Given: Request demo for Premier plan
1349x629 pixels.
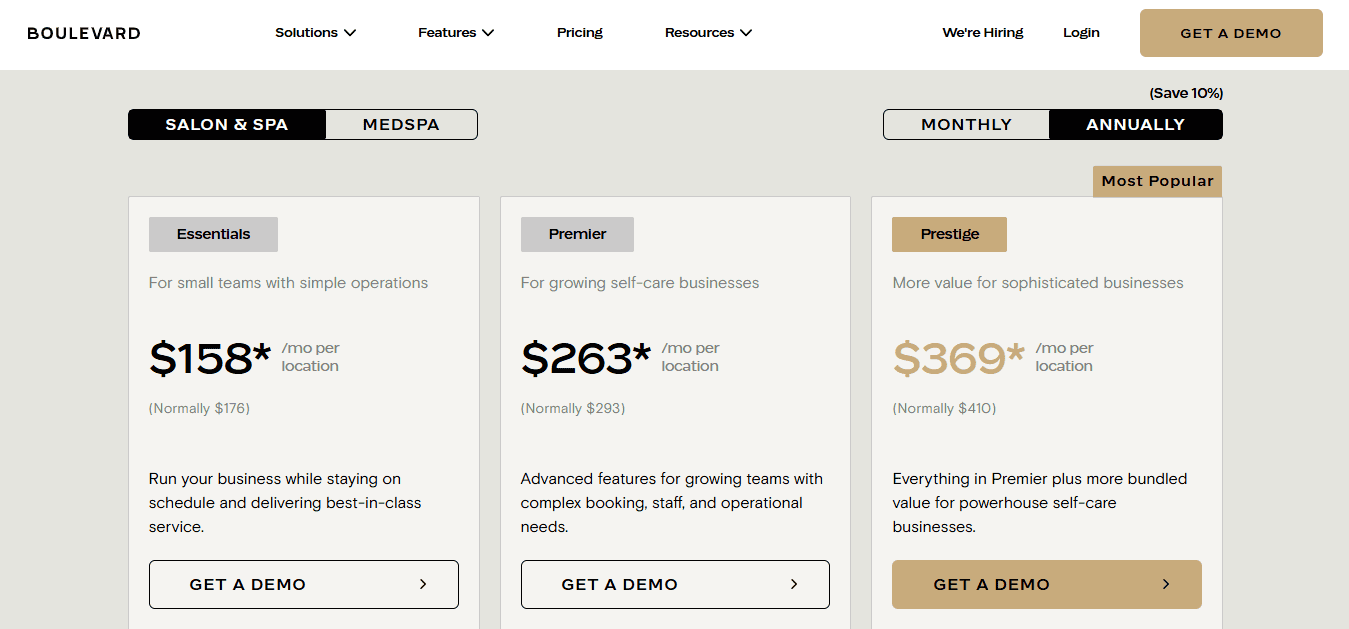Looking at the screenshot, I should [x=675, y=584].
